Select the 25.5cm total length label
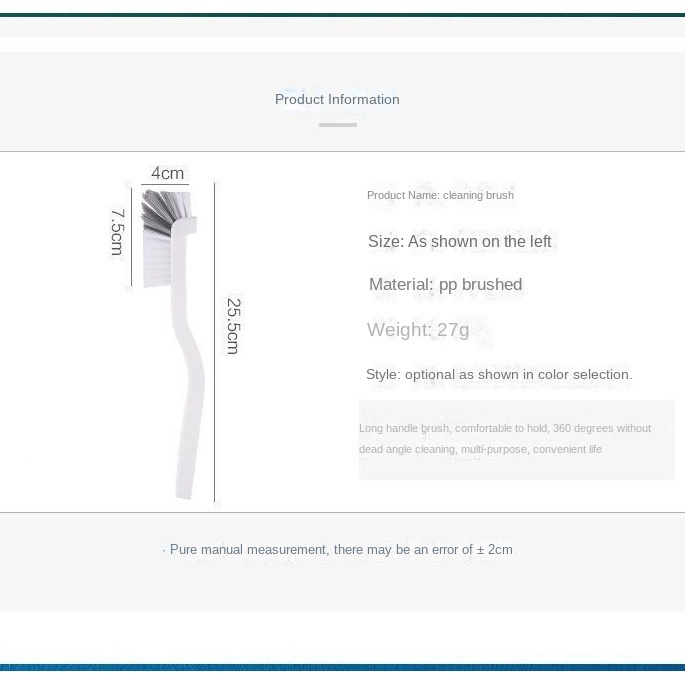This screenshot has height=685, width=685. tap(233, 326)
